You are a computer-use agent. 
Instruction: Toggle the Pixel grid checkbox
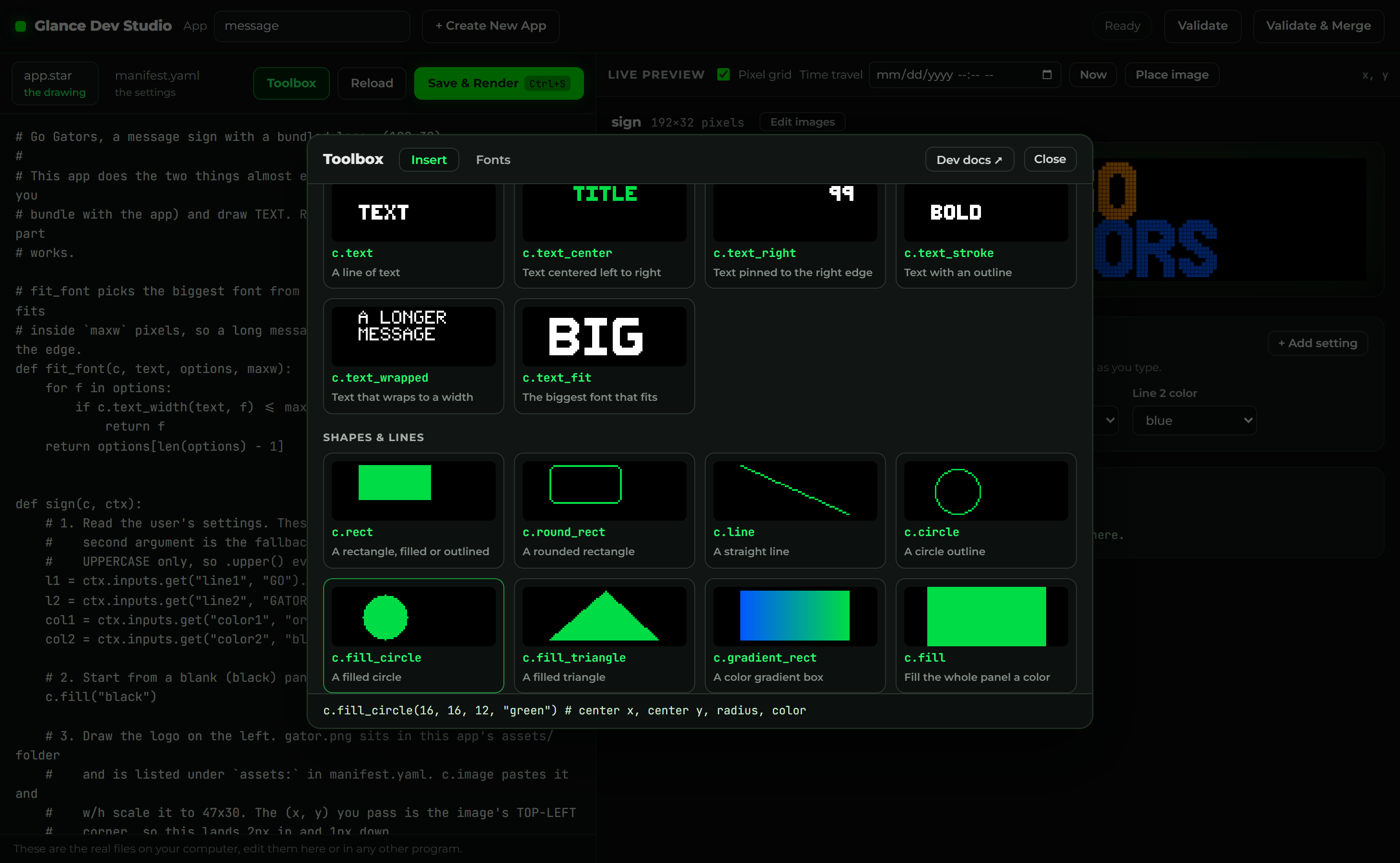click(723, 75)
